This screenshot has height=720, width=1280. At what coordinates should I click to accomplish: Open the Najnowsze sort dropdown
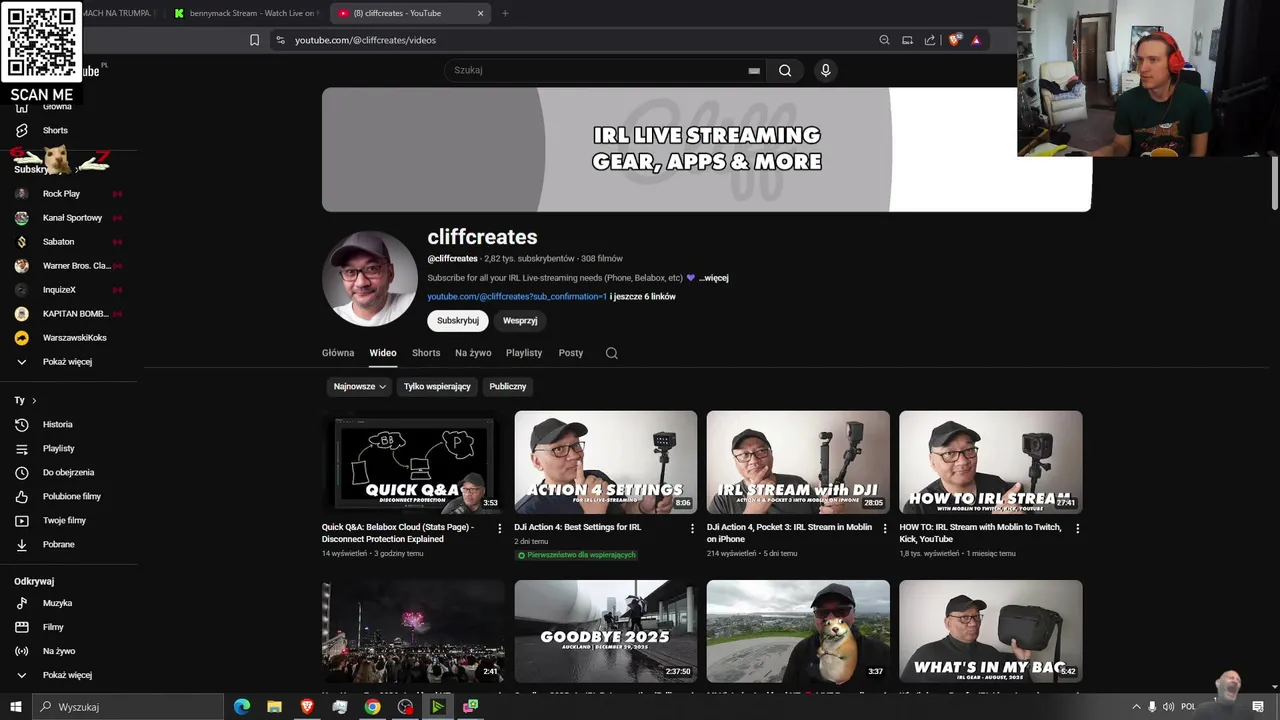[x=360, y=386]
